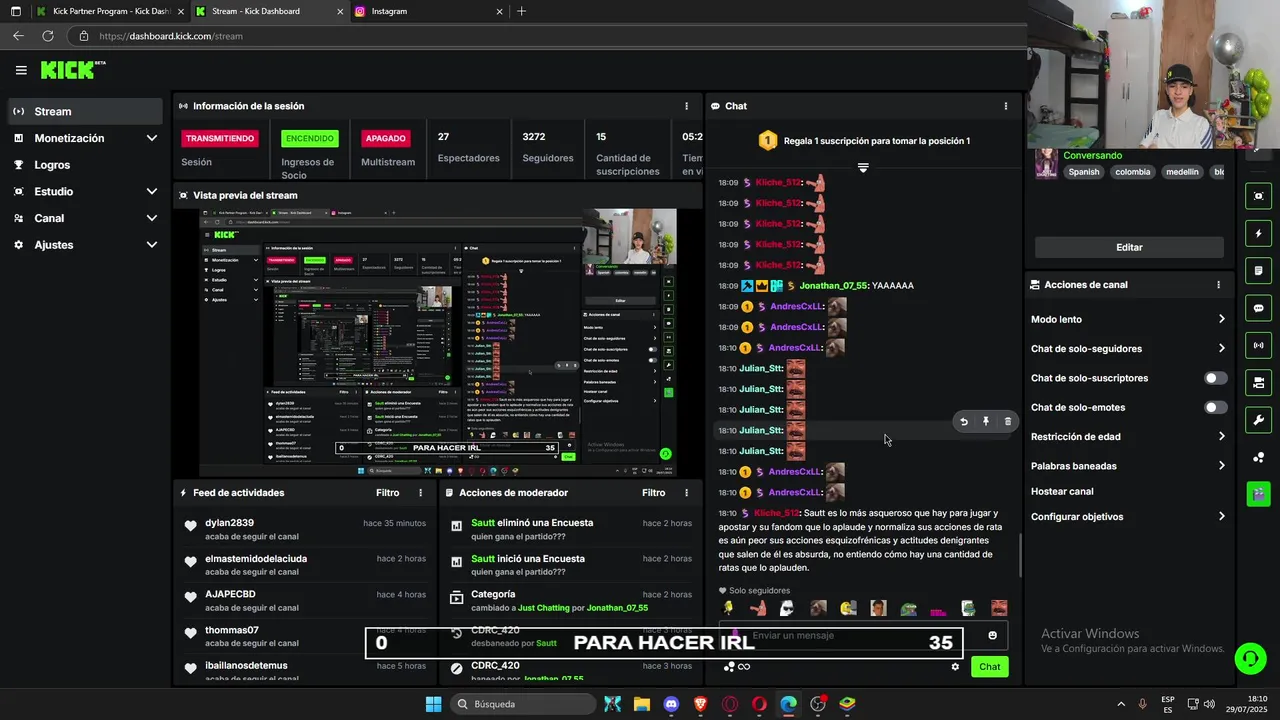Go to the Kick logo home
This screenshot has width=1280, height=720.
tap(72, 70)
